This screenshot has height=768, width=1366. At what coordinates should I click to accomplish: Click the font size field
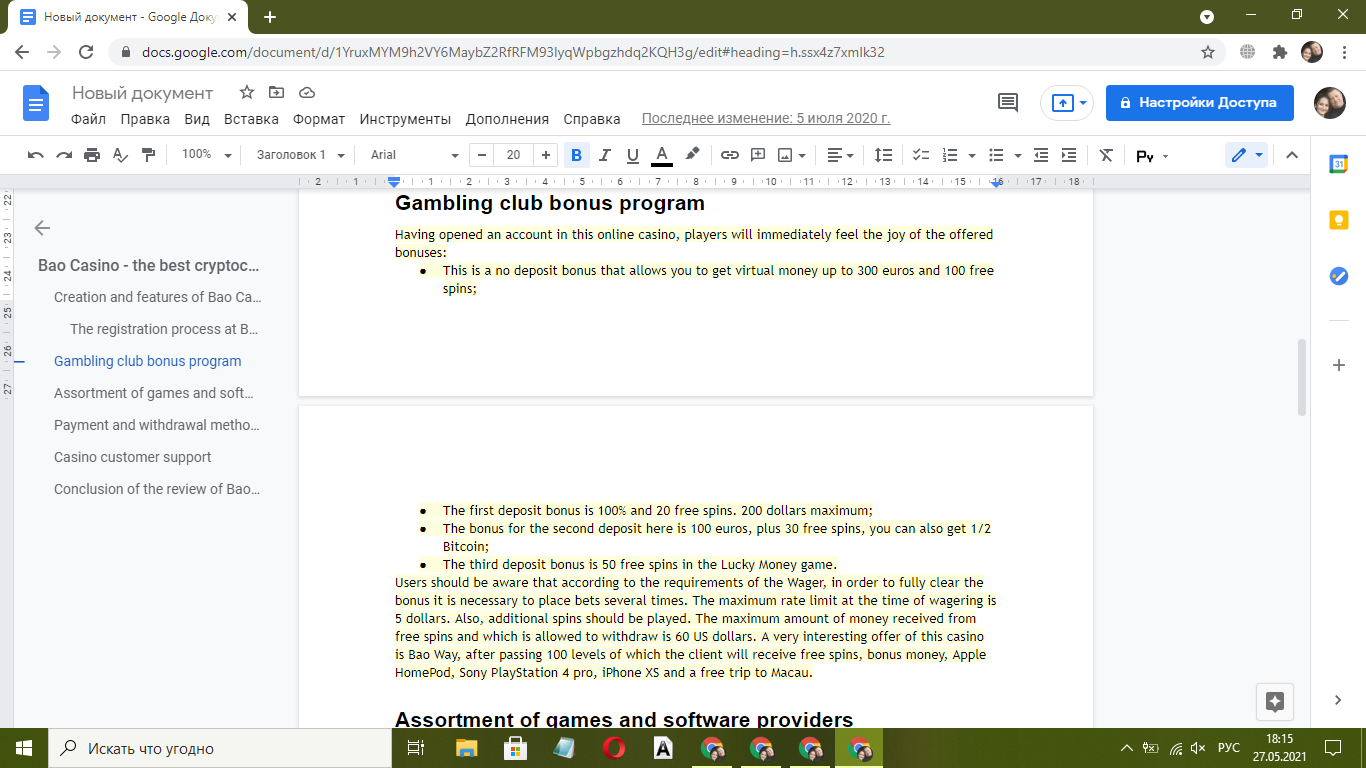[x=513, y=155]
